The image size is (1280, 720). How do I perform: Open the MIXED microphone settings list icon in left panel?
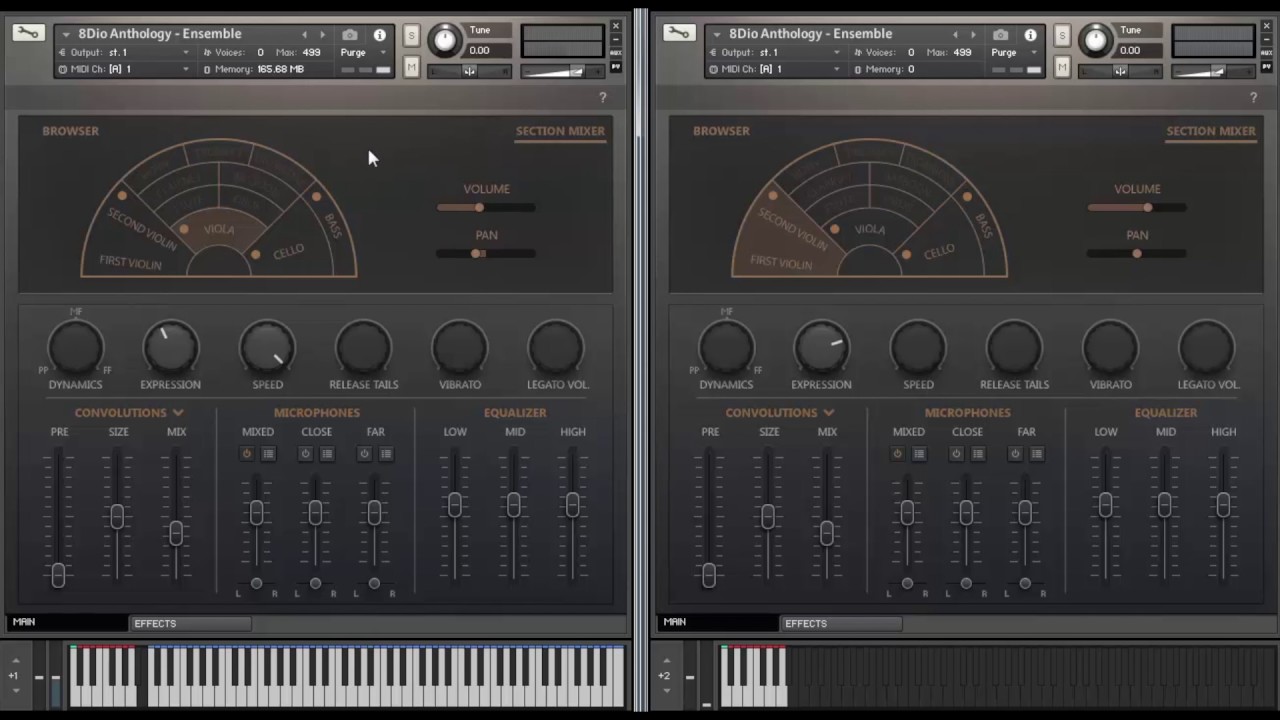pyautogui.click(x=268, y=454)
